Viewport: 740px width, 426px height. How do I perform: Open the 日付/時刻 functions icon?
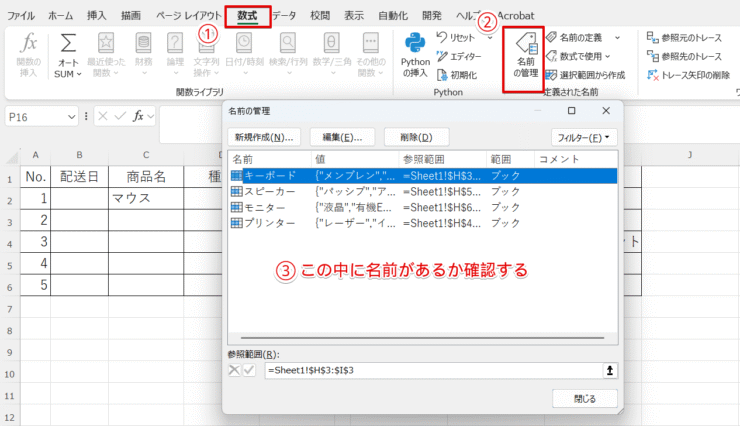pyautogui.click(x=244, y=43)
